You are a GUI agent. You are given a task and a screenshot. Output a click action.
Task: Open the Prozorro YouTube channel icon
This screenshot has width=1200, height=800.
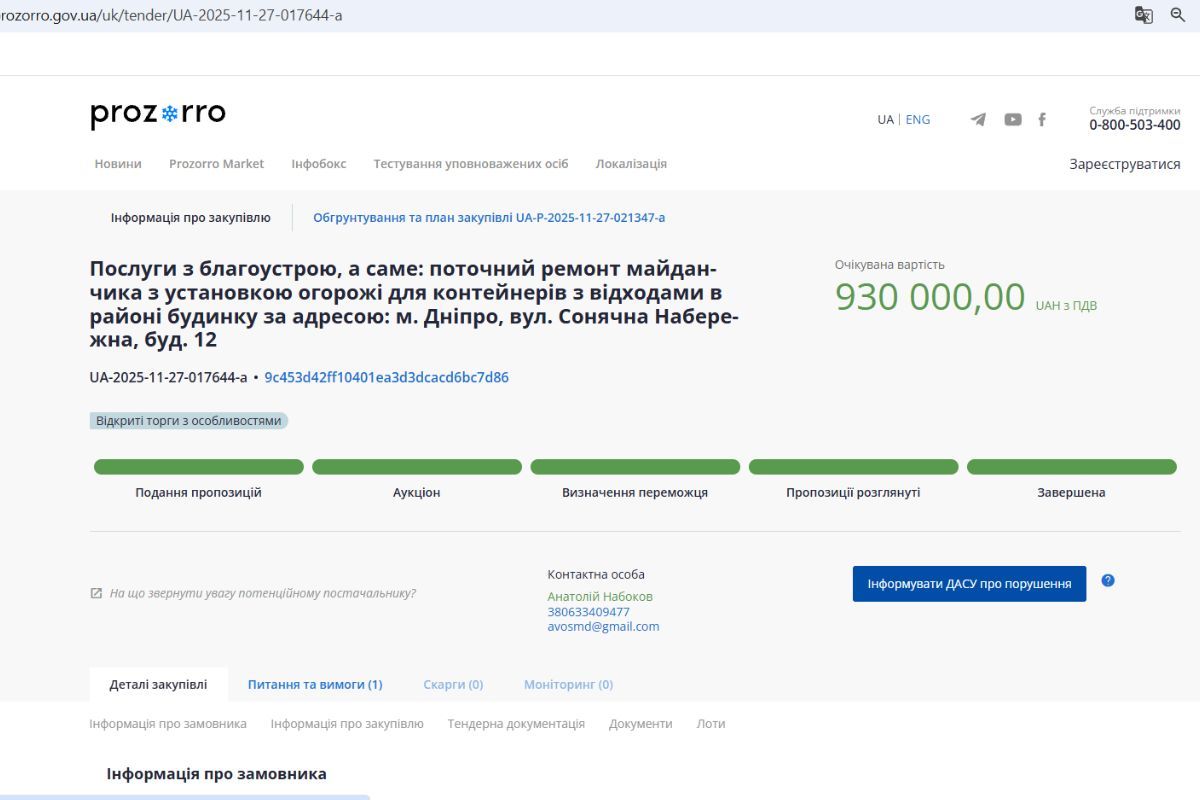(1012, 118)
